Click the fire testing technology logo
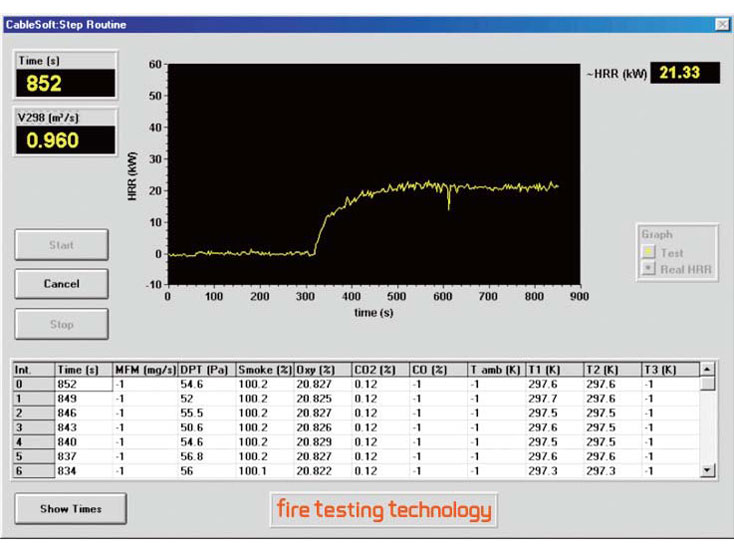 tap(384, 510)
